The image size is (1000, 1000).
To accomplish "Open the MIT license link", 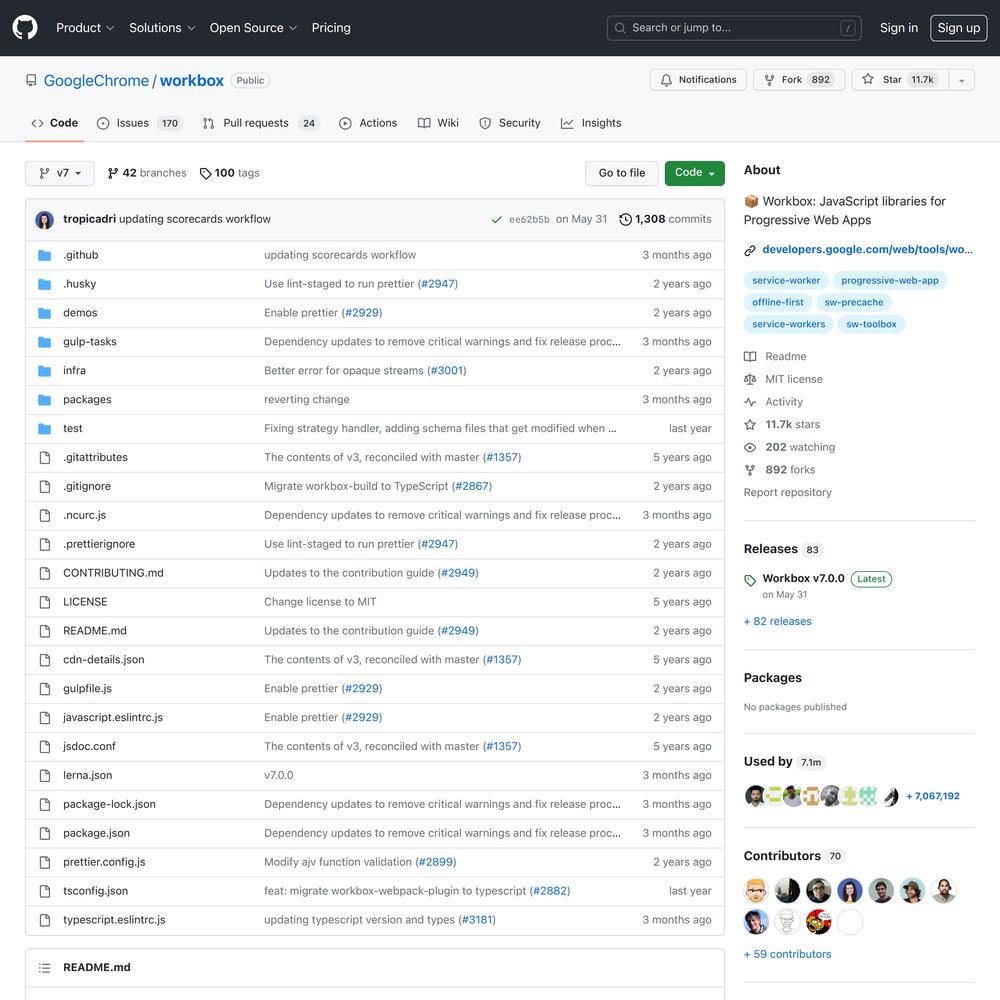I will click(793, 379).
